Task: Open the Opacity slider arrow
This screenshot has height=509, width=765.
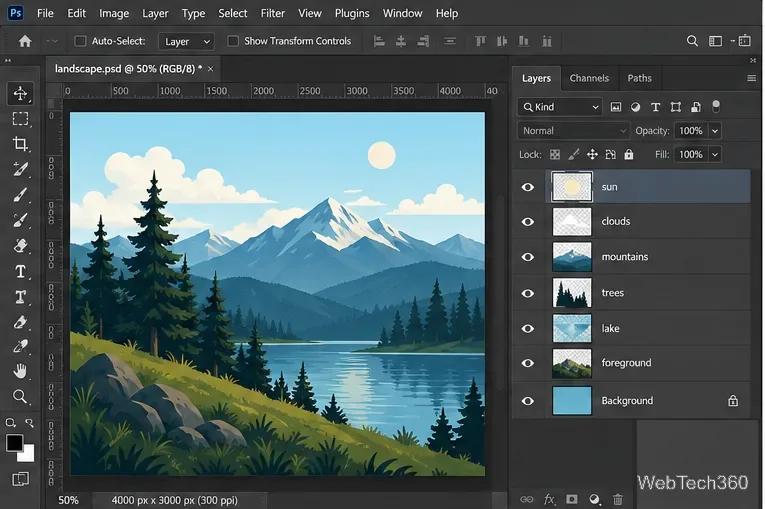Action: (715, 131)
